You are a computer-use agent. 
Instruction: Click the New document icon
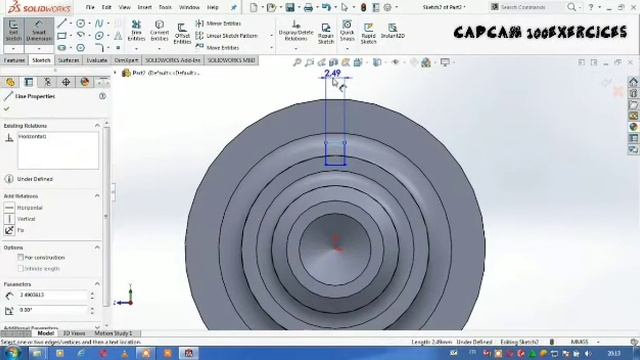[x=253, y=7]
